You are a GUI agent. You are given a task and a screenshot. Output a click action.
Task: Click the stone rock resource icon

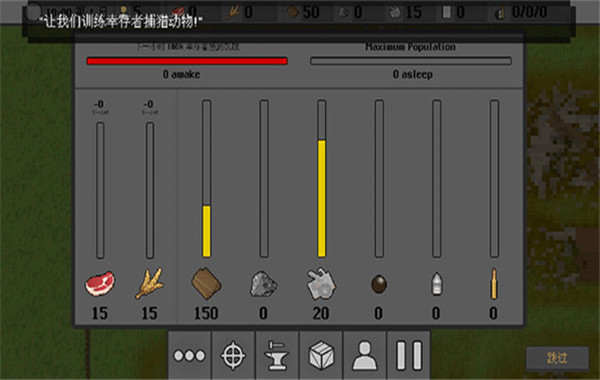point(263,284)
